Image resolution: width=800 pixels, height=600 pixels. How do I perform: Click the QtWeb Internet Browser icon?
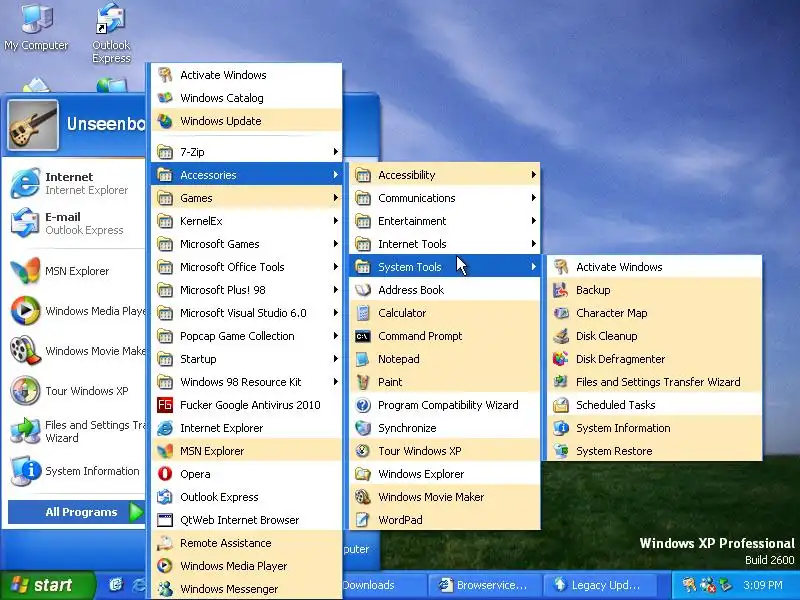coord(165,519)
